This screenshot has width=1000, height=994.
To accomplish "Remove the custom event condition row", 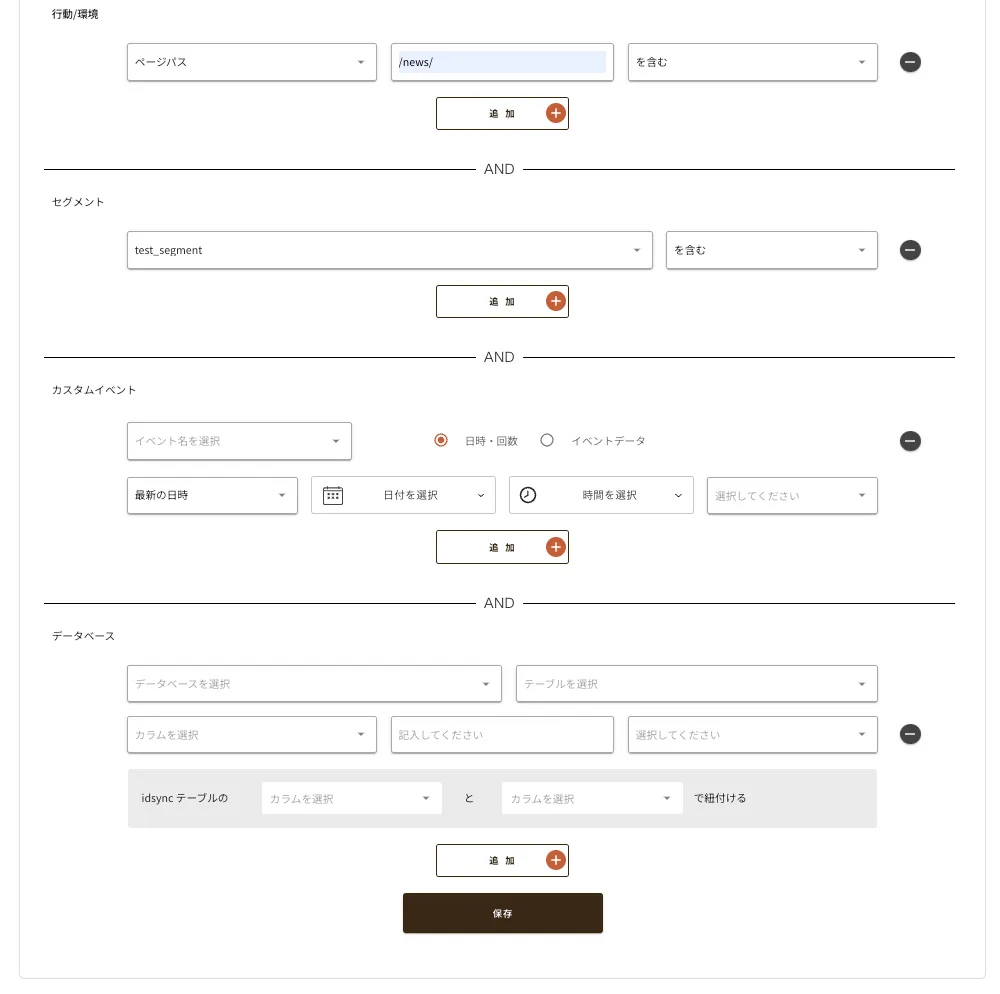I will [x=910, y=441].
